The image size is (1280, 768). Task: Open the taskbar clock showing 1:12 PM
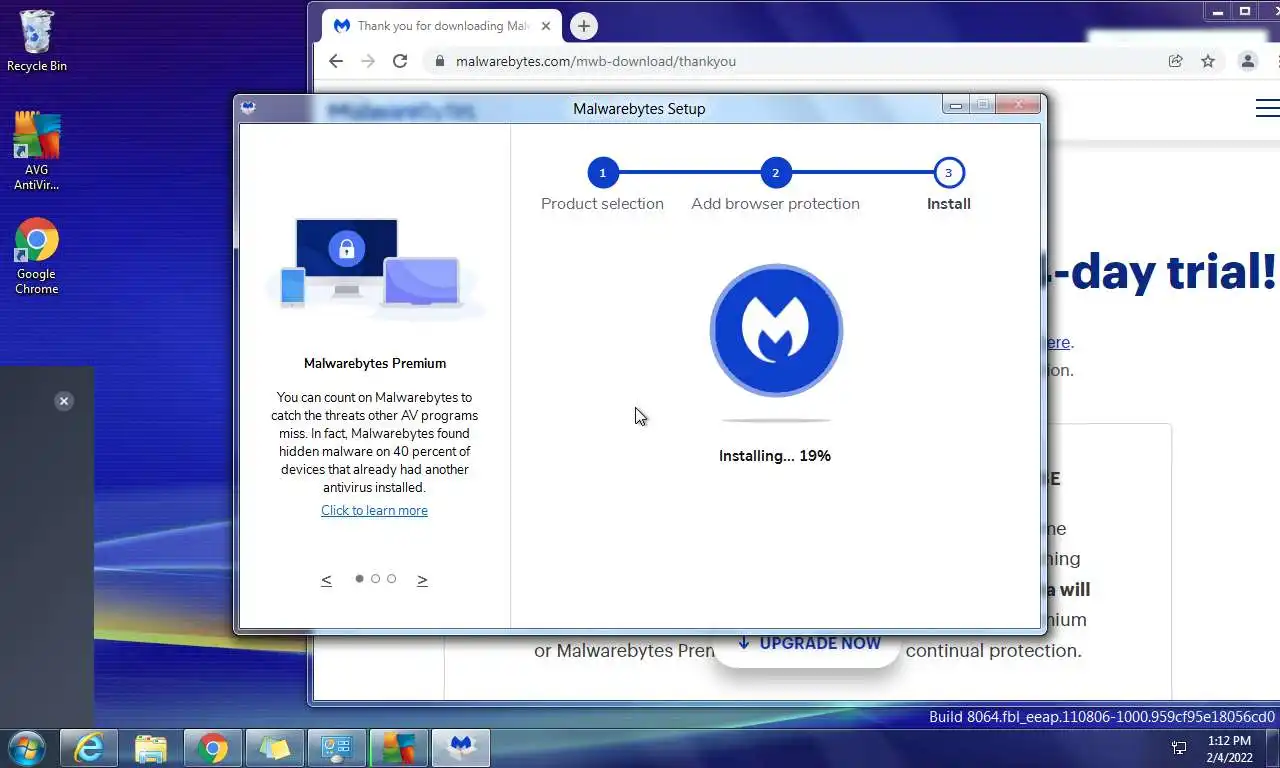(1228, 749)
